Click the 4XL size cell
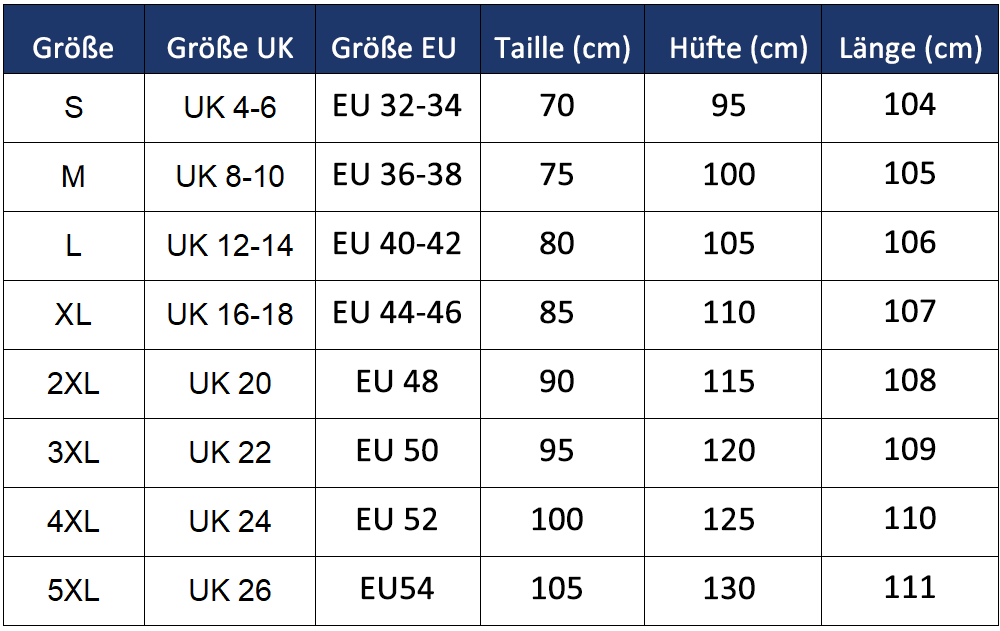The image size is (1000, 631). pos(73,522)
